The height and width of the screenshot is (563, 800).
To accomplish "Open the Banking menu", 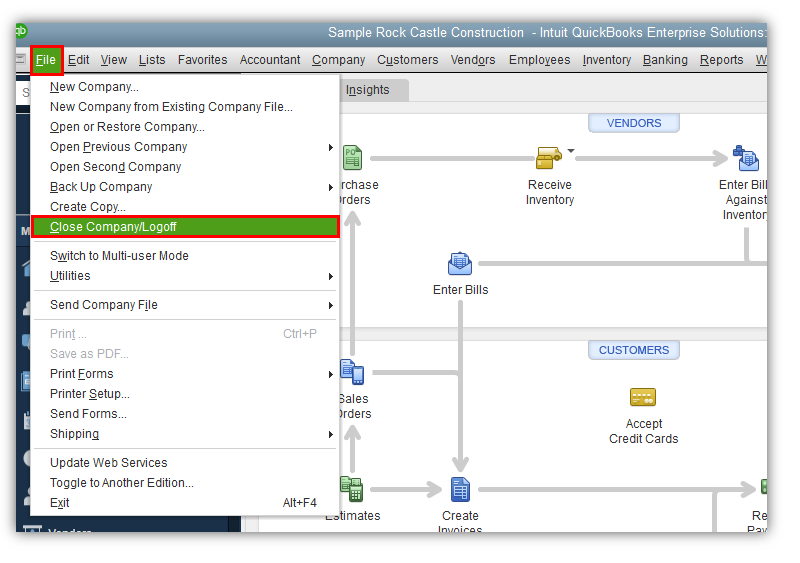I will [x=665, y=60].
